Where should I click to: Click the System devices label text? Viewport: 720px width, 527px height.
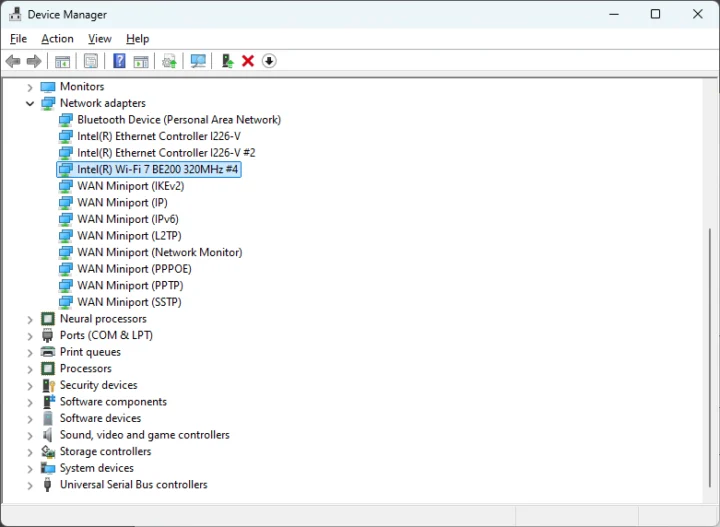coord(97,468)
